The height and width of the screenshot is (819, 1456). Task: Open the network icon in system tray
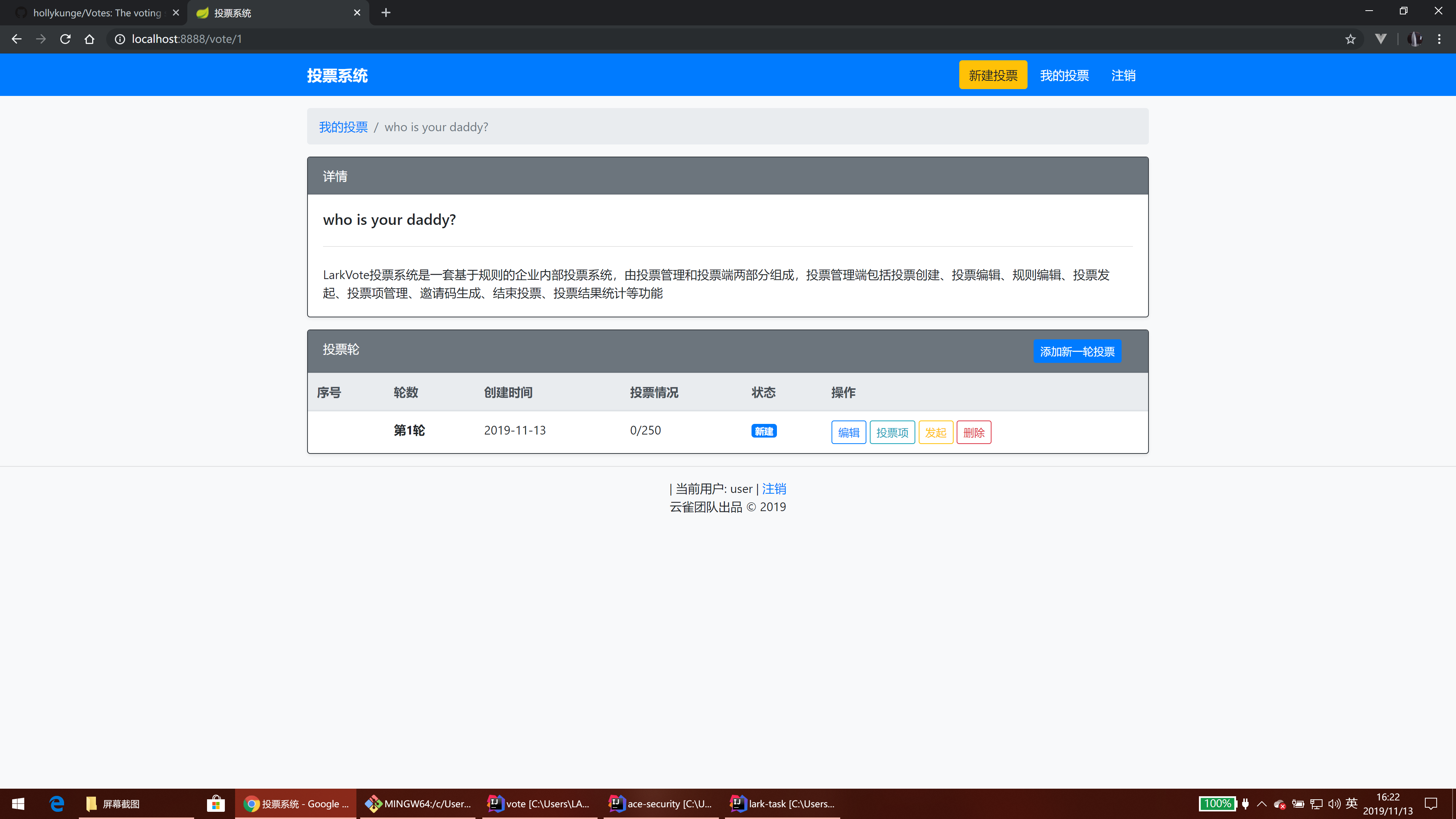click(1316, 804)
